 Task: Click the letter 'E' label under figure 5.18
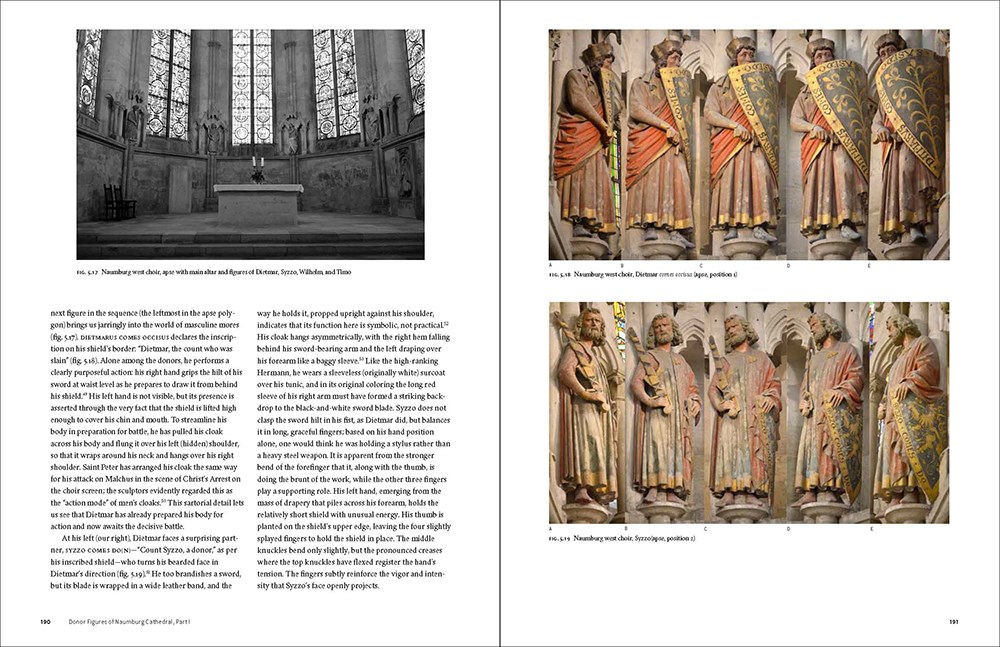click(x=869, y=265)
